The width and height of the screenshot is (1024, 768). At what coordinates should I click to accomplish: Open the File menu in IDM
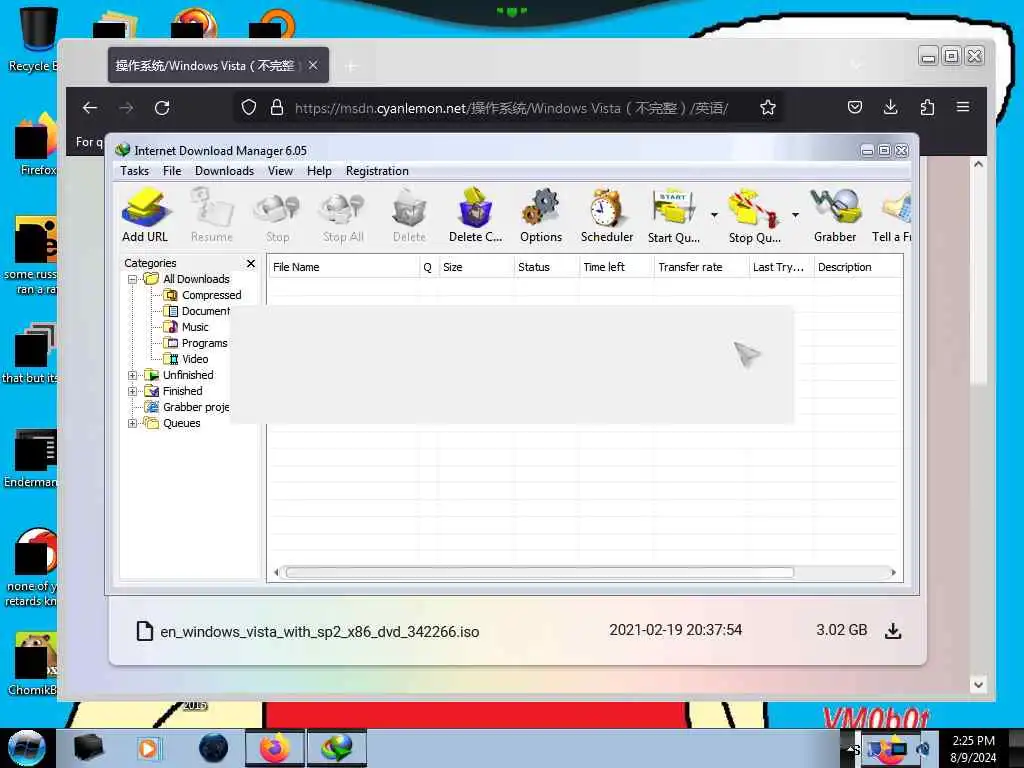172,171
